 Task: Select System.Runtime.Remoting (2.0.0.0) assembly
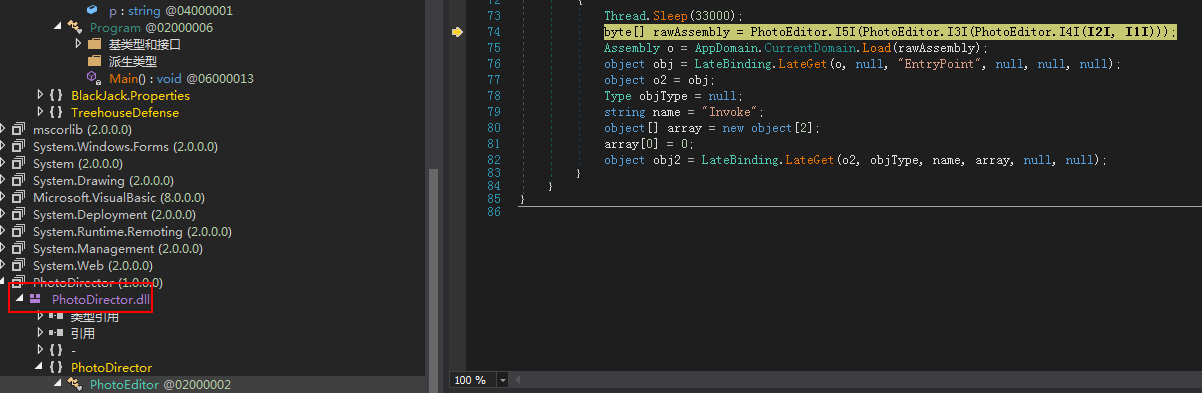[x=132, y=231]
